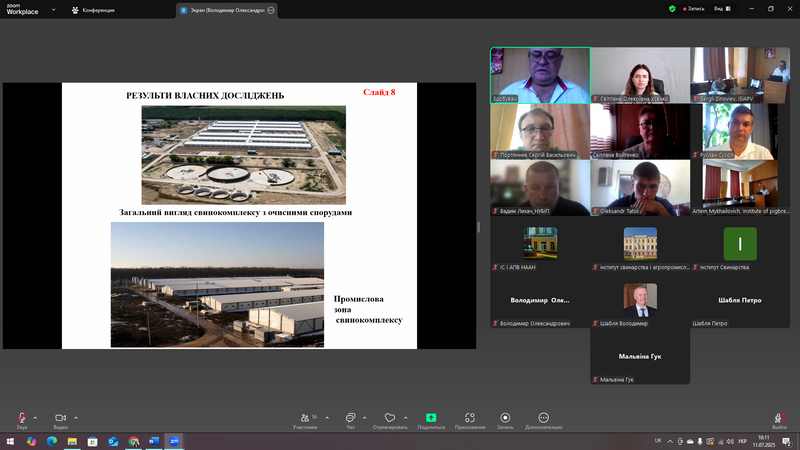This screenshot has height=450, width=800.
Task: Click the minus icon on the Экран tab
Action: point(271,10)
